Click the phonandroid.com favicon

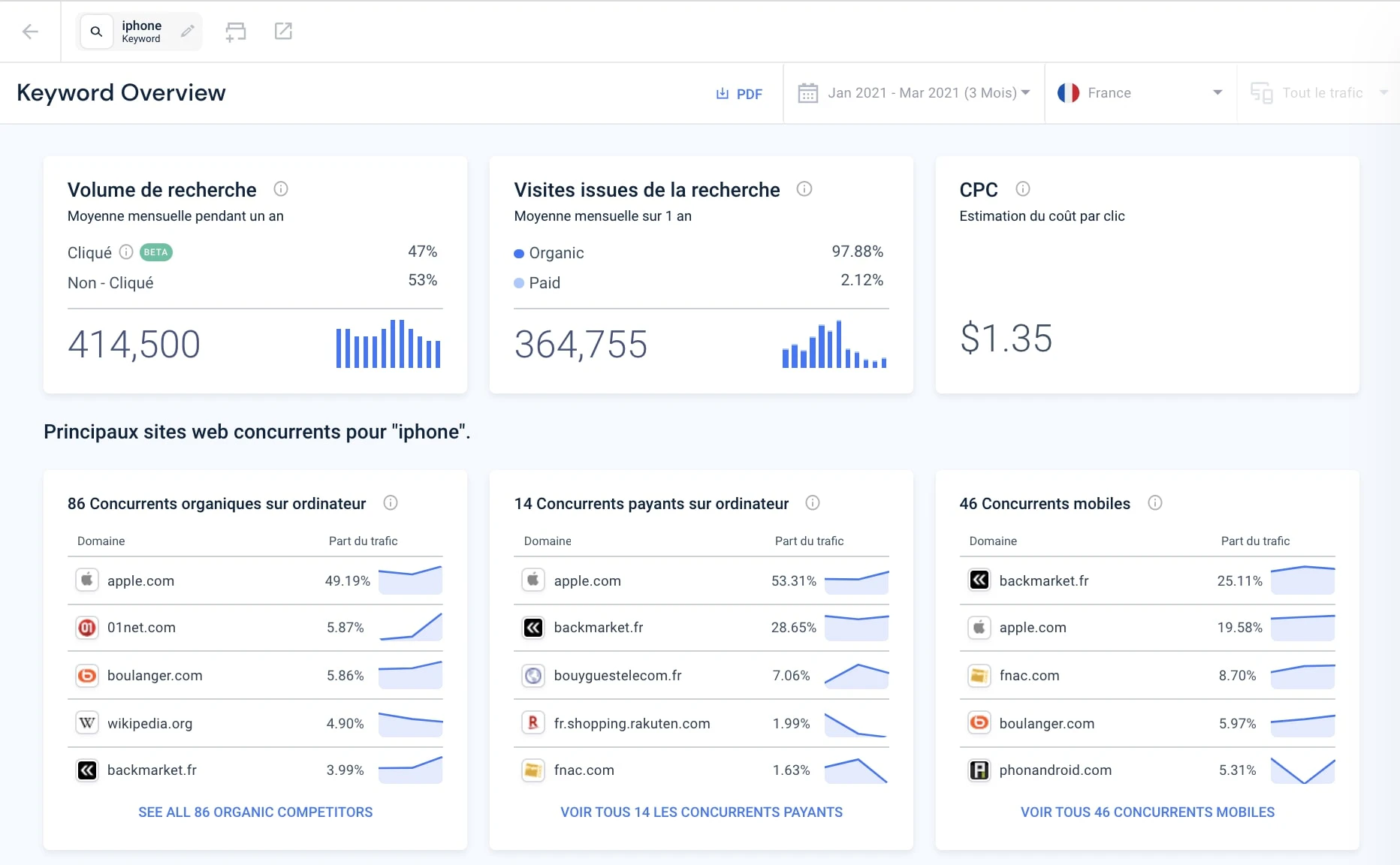point(979,770)
